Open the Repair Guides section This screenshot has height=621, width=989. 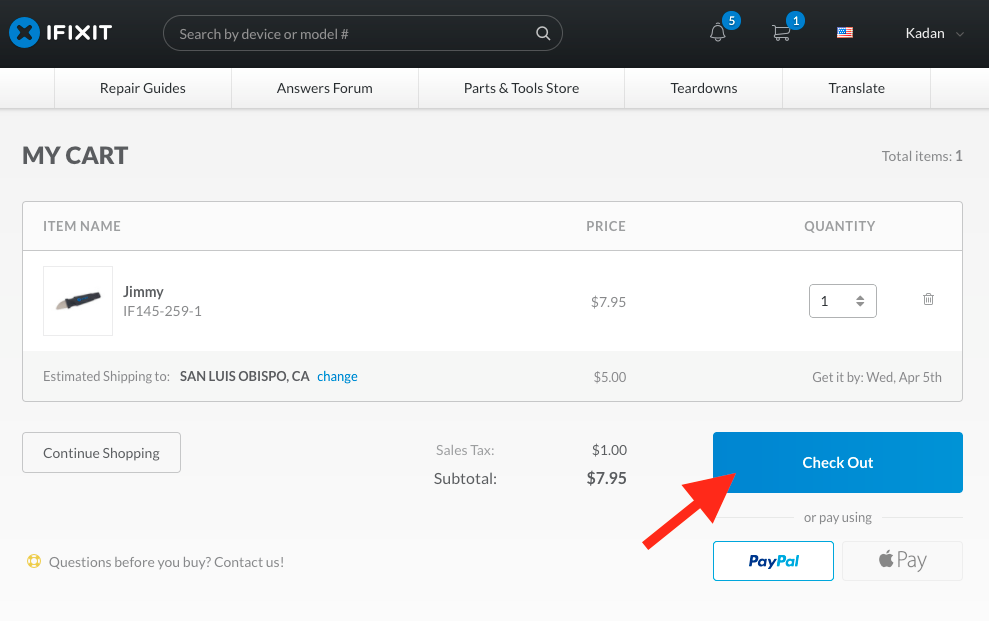tap(141, 88)
